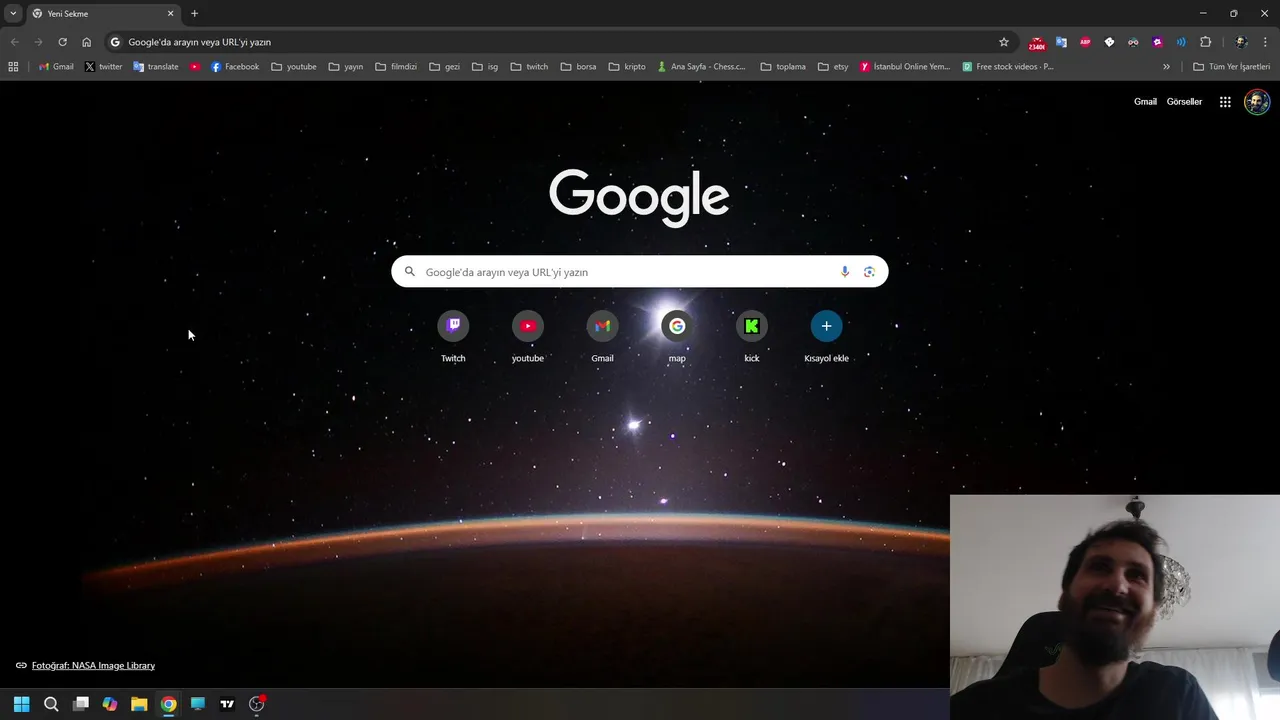Open Google account avatar on the page
The width and height of the screenshot is (1280, 720).
click(1257, 102)
